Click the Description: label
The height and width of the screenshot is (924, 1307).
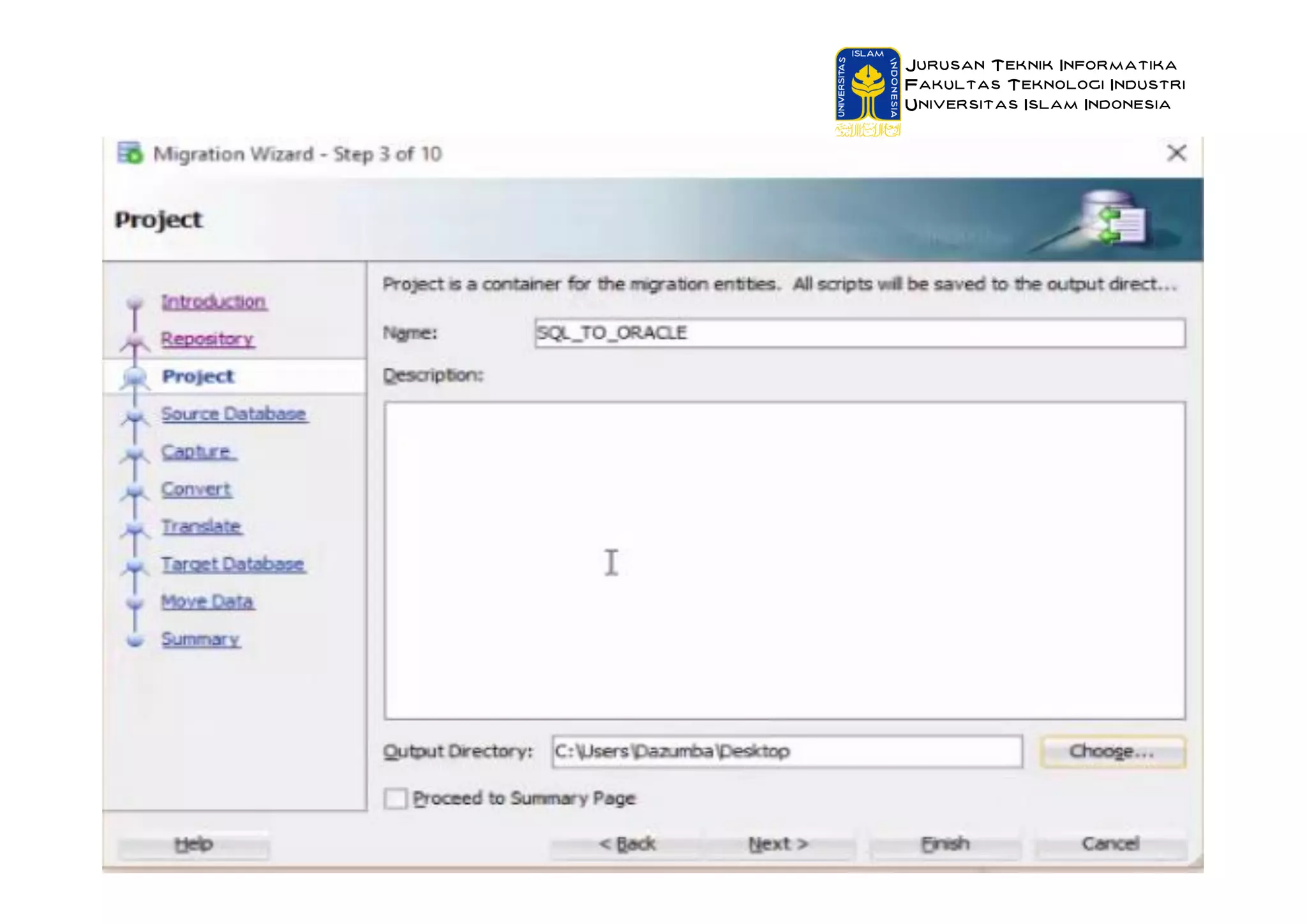[433, 375]
